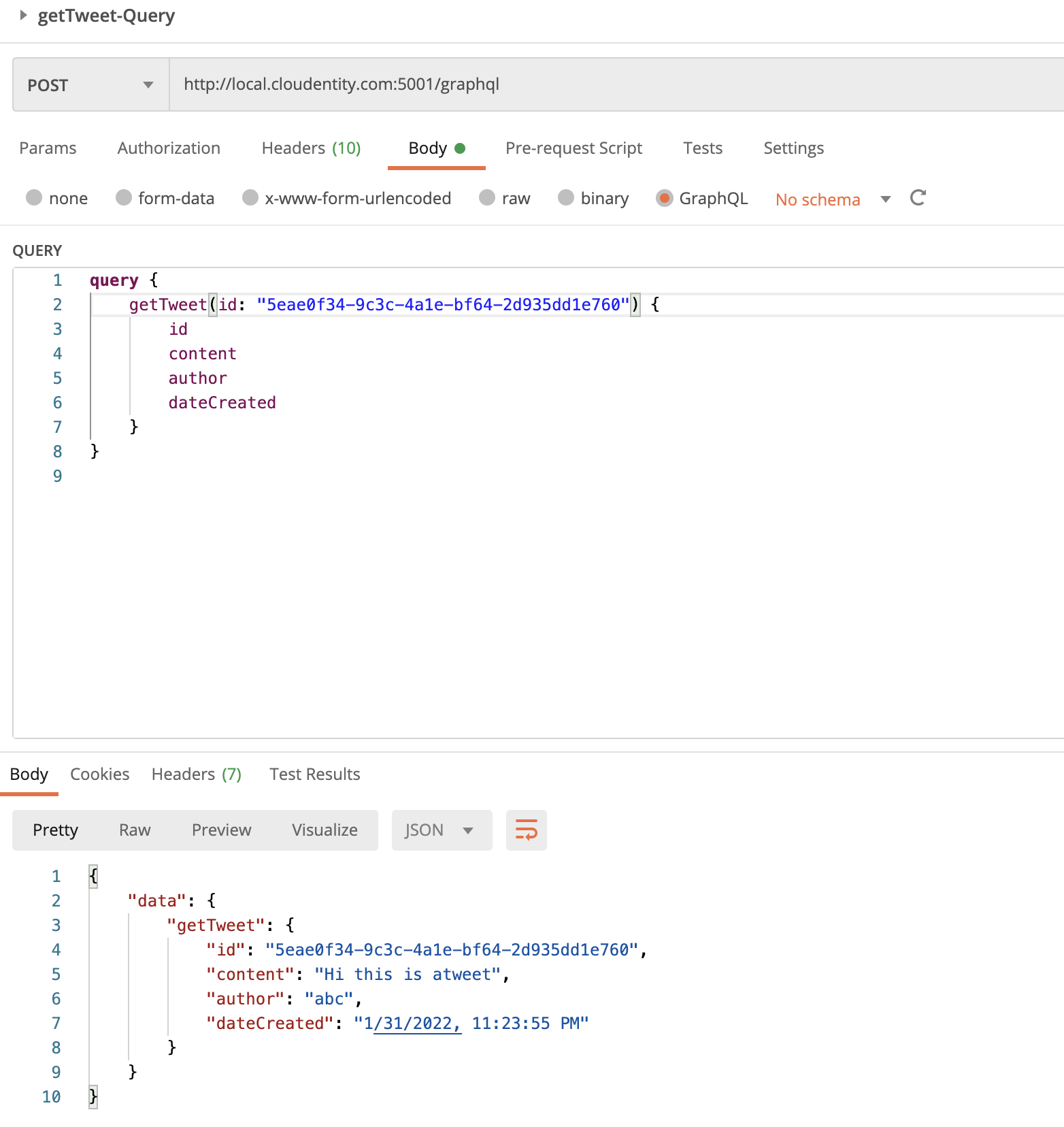This screenshot has height=1127, width=1064.
Task: Click the "data" key in response
Action: (157, 900)
